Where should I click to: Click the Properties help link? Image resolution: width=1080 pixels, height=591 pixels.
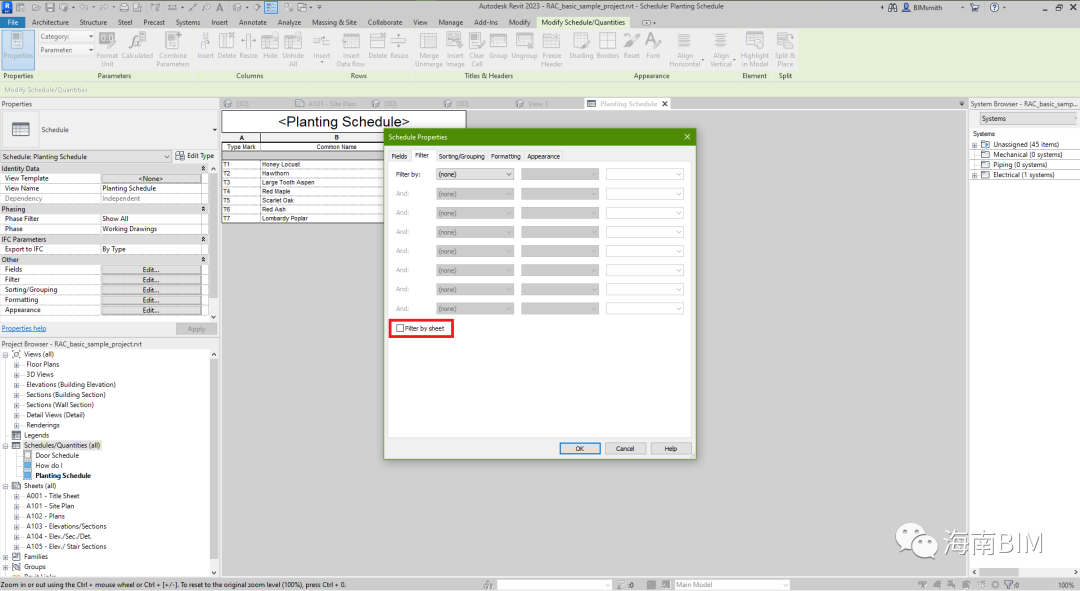coord(24,329)
